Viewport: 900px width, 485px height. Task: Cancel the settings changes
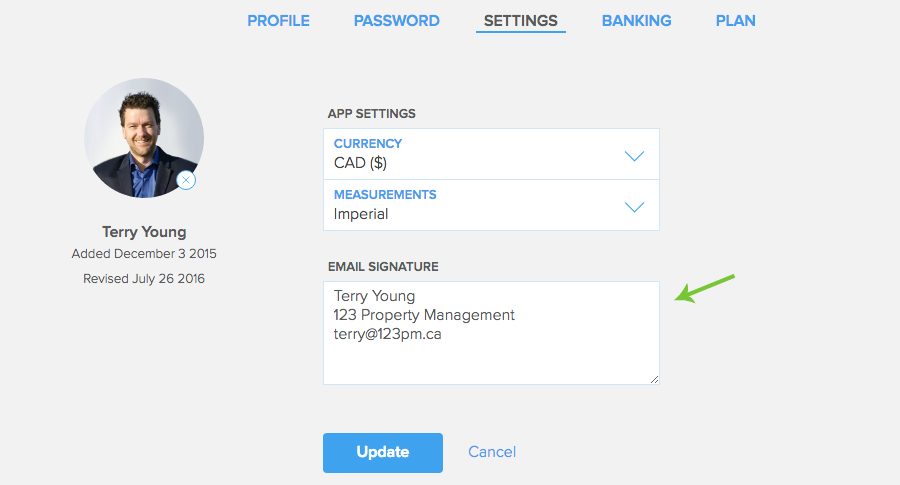[492, 452]
